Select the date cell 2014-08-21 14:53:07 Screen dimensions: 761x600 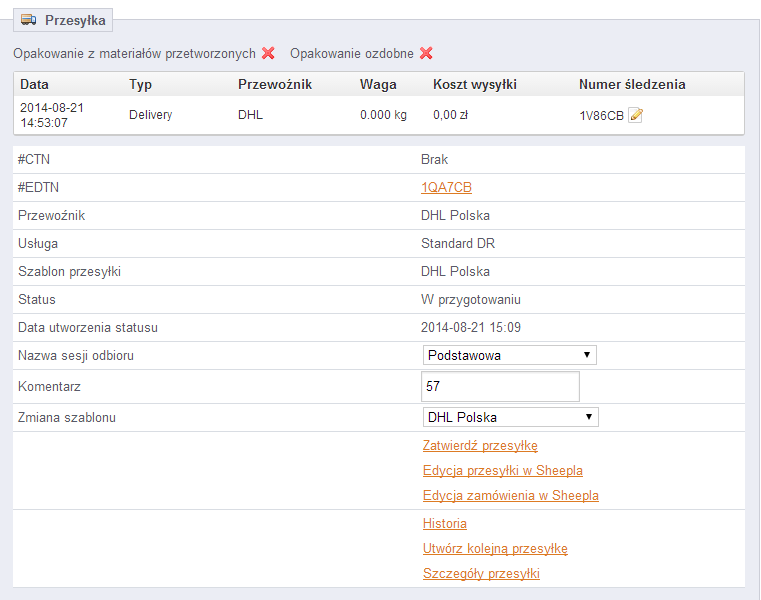coord(52,115)
